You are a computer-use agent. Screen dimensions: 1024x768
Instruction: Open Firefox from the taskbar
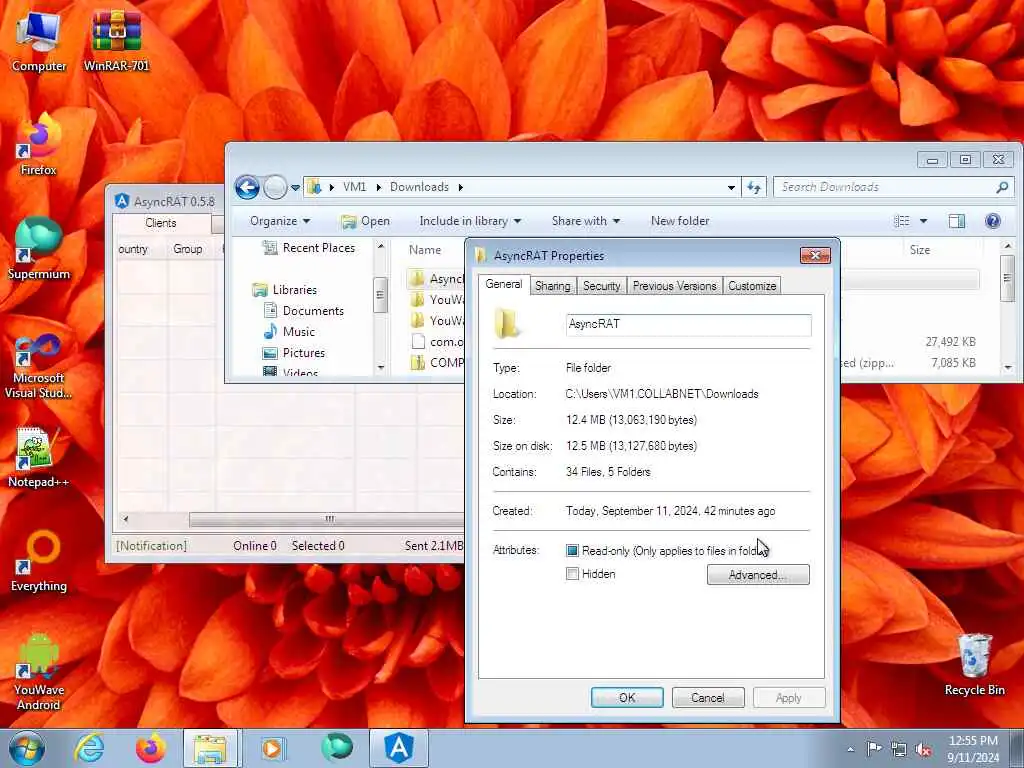click(151, 748)
